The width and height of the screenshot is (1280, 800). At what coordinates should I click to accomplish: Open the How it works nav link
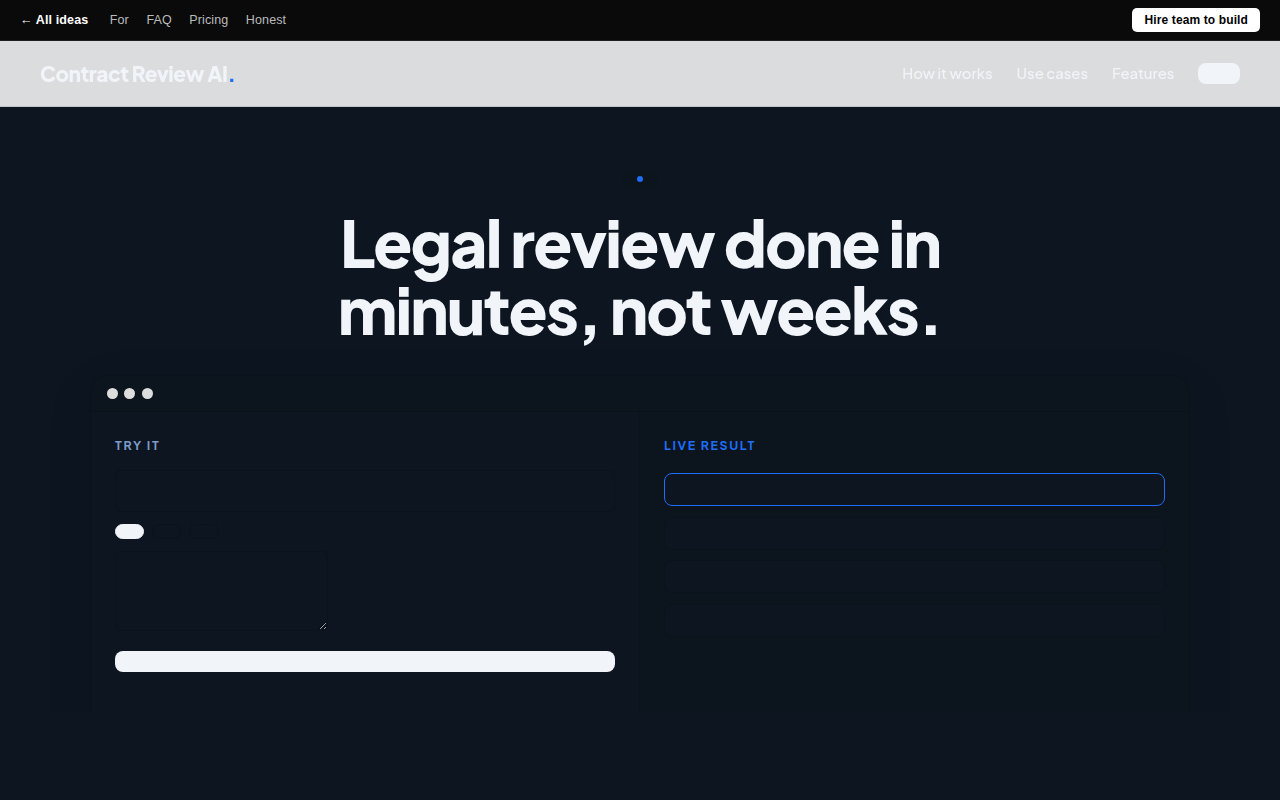tap(947, 74)
